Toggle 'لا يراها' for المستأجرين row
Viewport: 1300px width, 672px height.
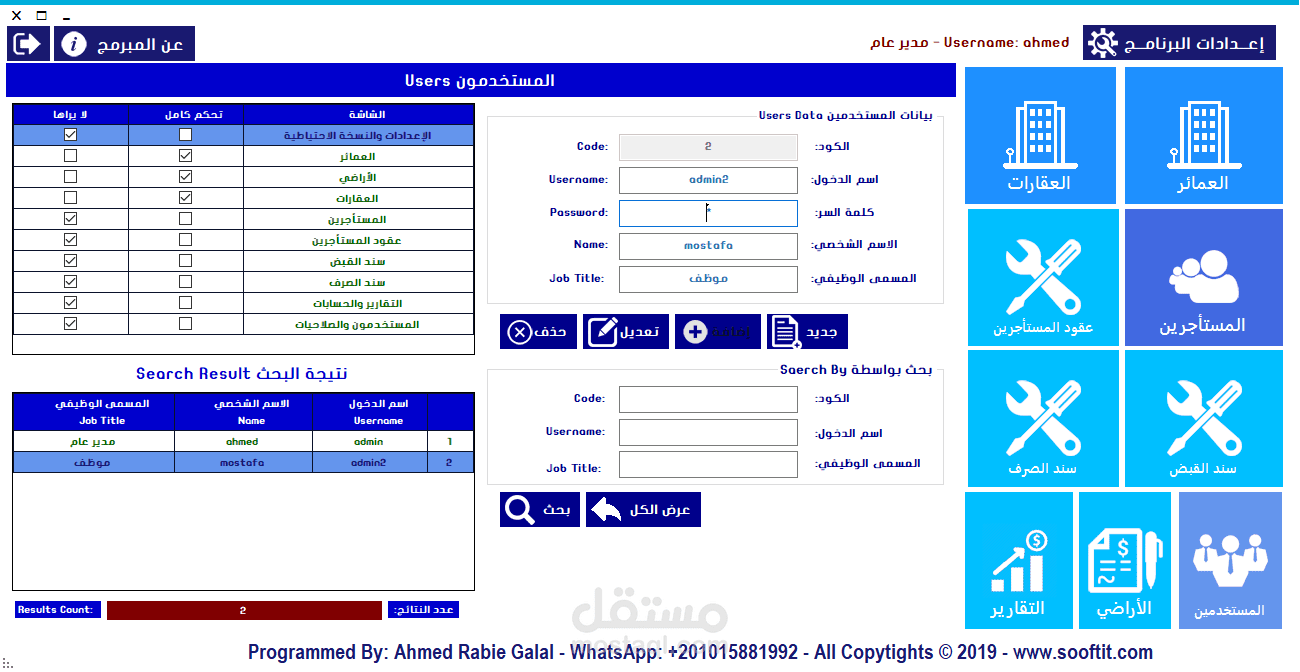(70, 219)
